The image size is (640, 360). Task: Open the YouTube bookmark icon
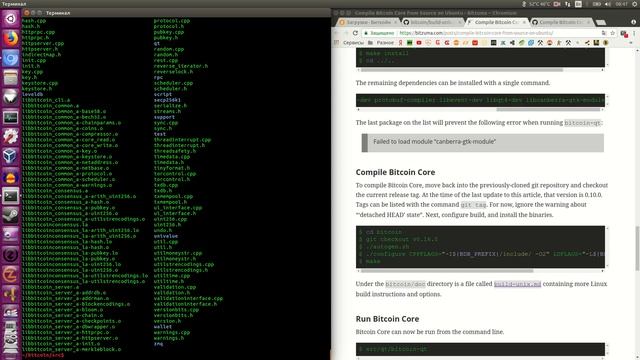(419, 42)
